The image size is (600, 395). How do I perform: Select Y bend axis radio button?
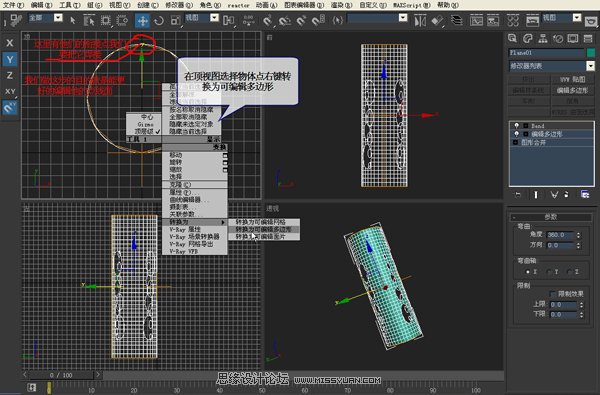tap(549, 272)
